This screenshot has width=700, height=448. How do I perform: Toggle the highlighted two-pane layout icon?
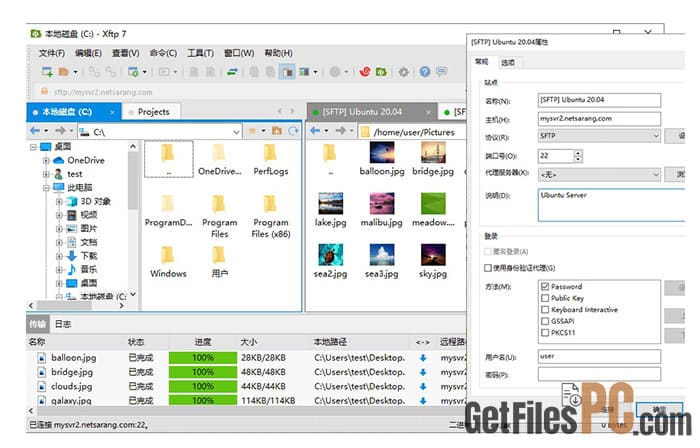pyautogui.click(x=287, y=71)
